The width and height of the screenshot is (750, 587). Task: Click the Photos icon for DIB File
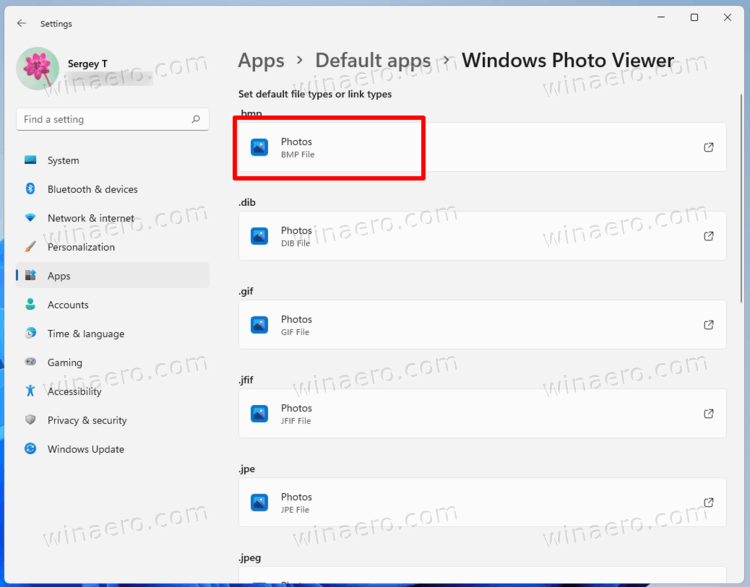pyautogui.click(x=259, y=236)
